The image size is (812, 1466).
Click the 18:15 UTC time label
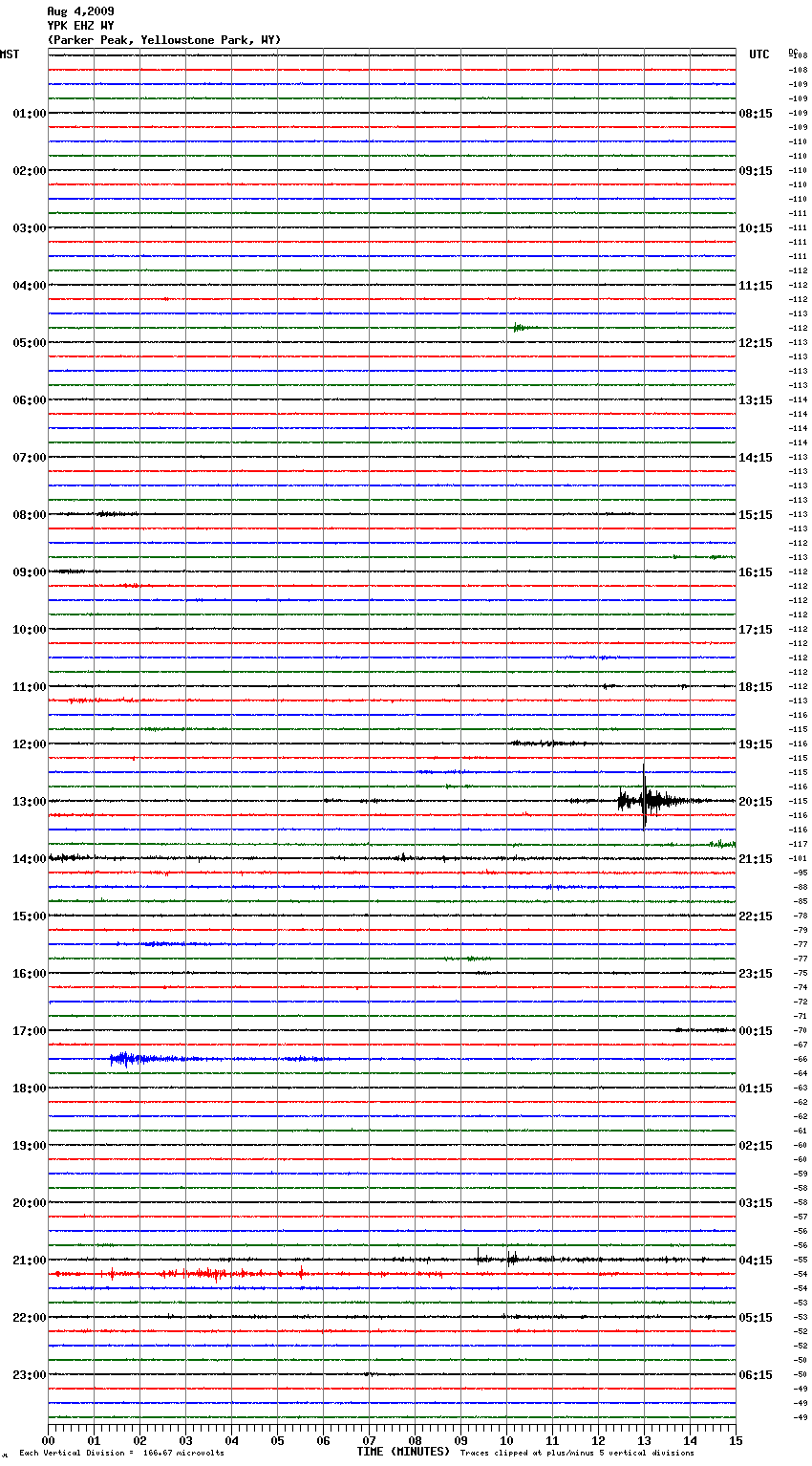(756, 687)
